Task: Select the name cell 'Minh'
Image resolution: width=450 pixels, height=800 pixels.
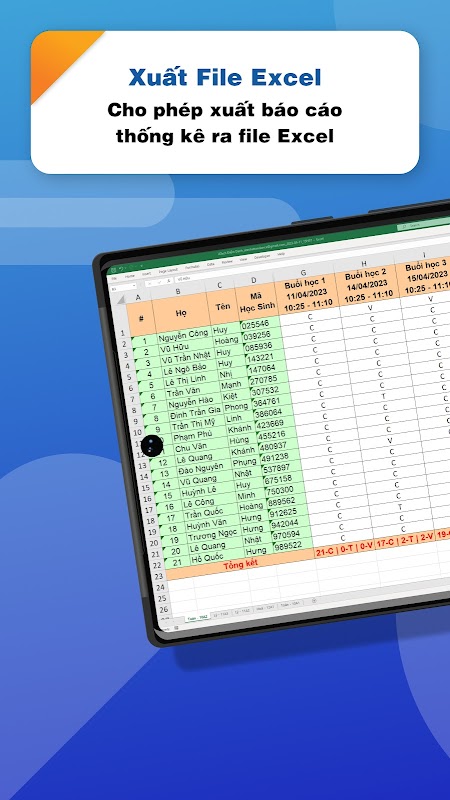Action: pyautogui.click(x=246, y=496)
